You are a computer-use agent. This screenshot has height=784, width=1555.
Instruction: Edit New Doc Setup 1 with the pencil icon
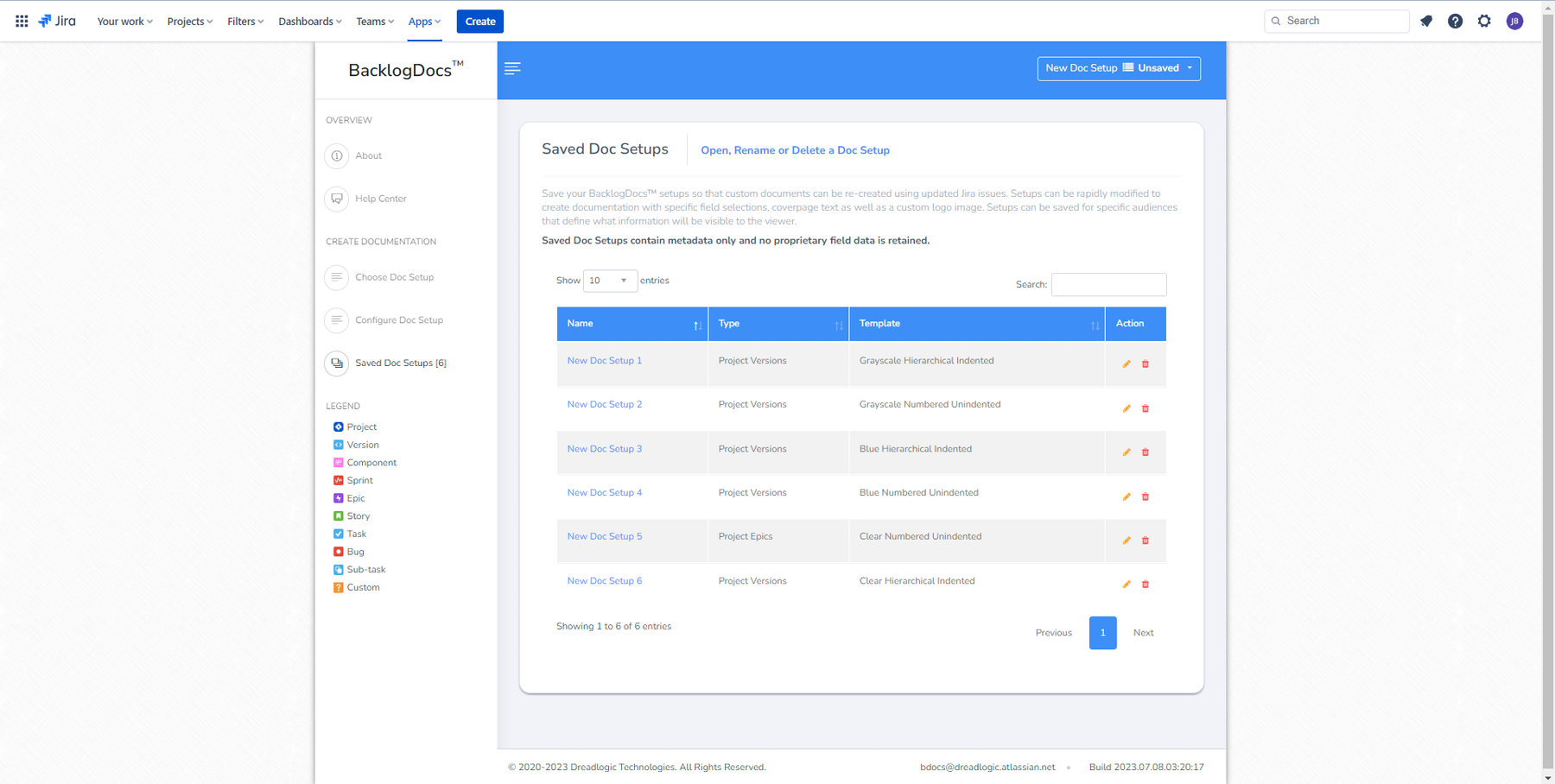[x=1127, y=364]
